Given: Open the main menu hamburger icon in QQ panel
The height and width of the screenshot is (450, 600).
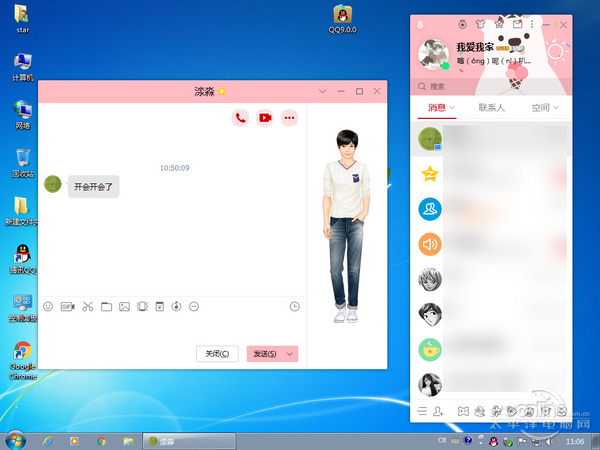Looking at the screenshot, I should [422, 411].
